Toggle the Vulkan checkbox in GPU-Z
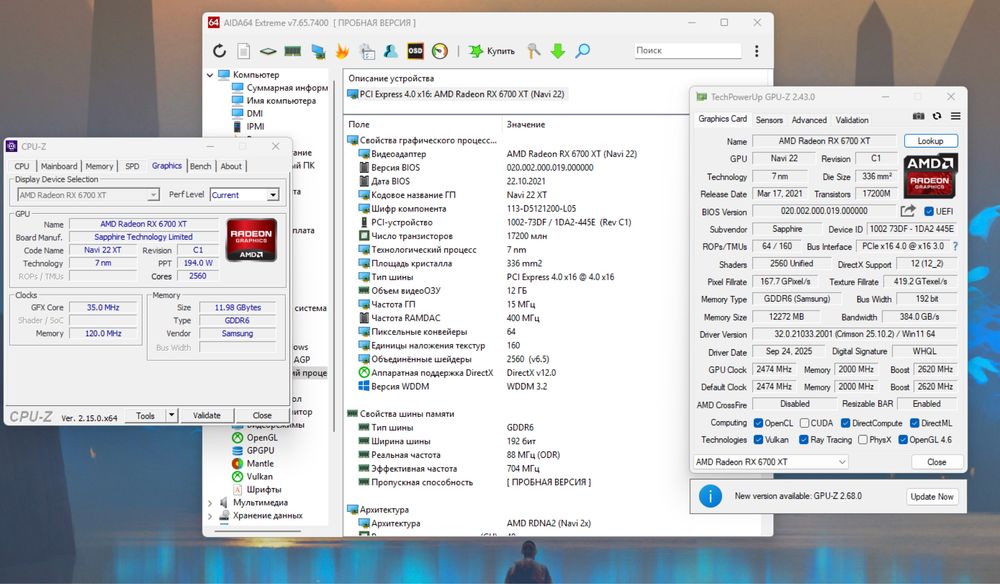The height and width of the screenshot is (584, 1000). click(x=758, y=439)
